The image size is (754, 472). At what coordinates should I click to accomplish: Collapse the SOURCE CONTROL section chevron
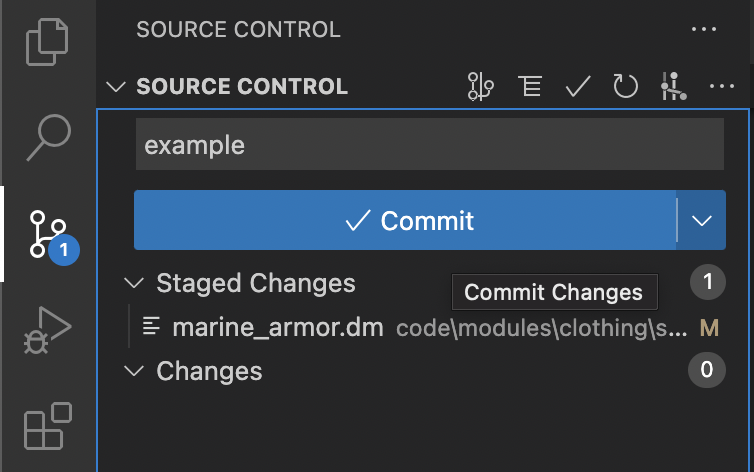116,87
